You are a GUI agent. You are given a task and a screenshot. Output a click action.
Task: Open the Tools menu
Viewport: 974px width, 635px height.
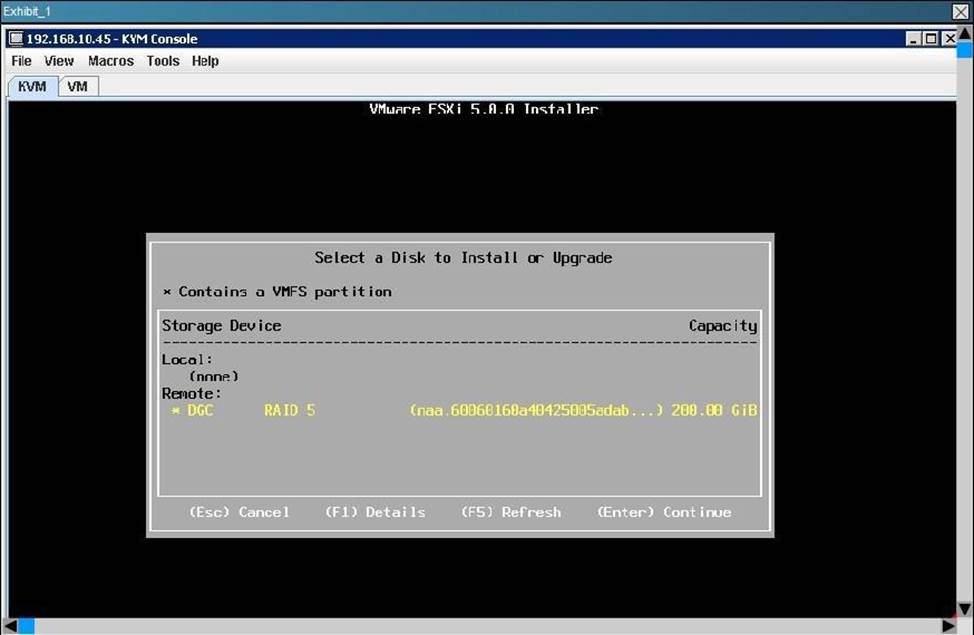[163, 61]
